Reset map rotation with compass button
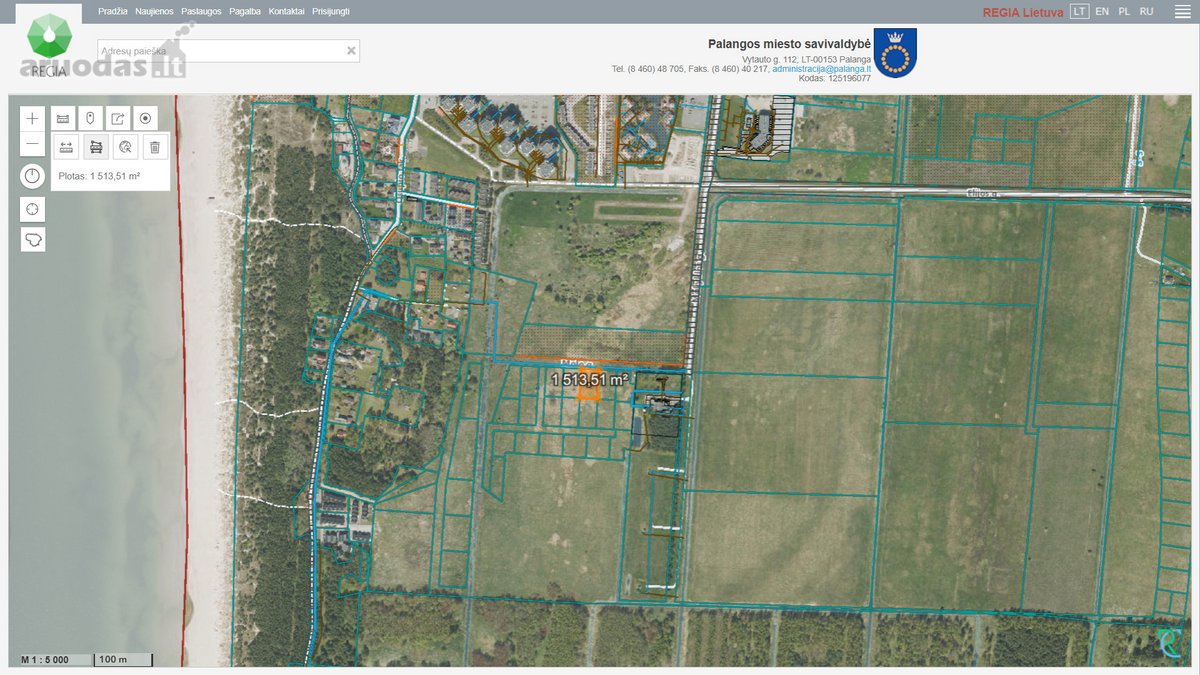The image size is (1200, 675). (x=33, y=176)
